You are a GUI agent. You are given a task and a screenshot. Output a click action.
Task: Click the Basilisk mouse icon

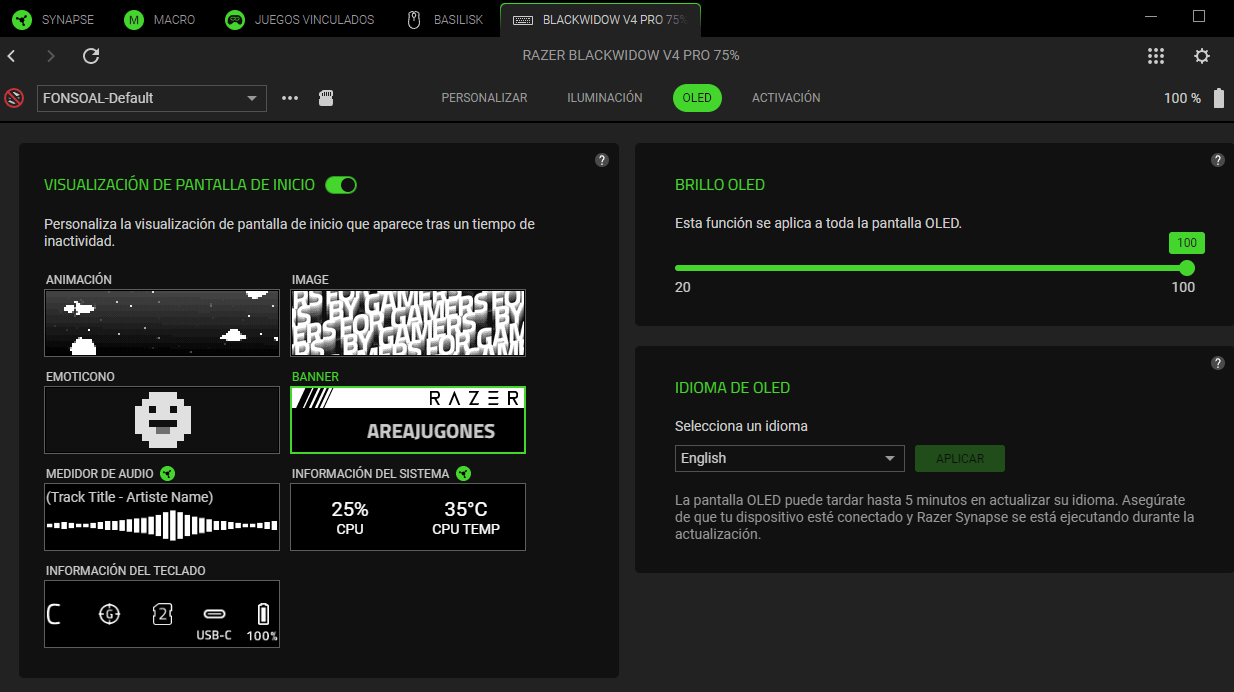(x=414, y=20)
